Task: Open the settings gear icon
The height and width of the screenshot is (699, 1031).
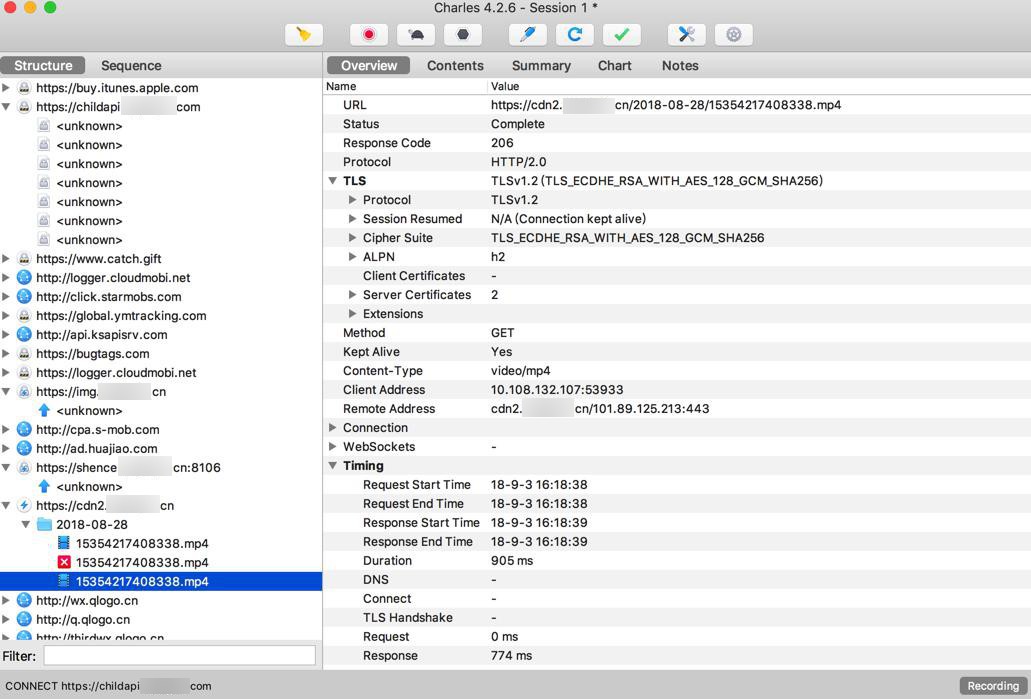Action: pyautogui.click(x=734, y=34)
